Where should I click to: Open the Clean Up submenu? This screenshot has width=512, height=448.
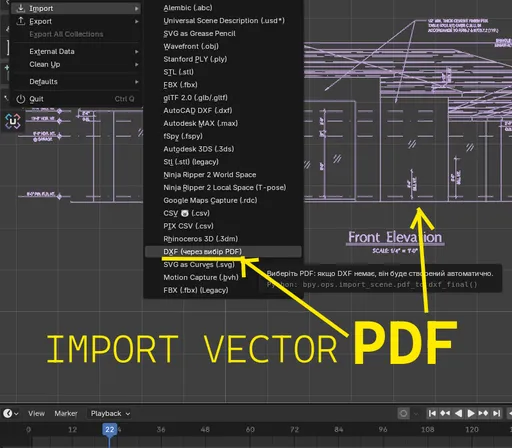coord(77,64)
